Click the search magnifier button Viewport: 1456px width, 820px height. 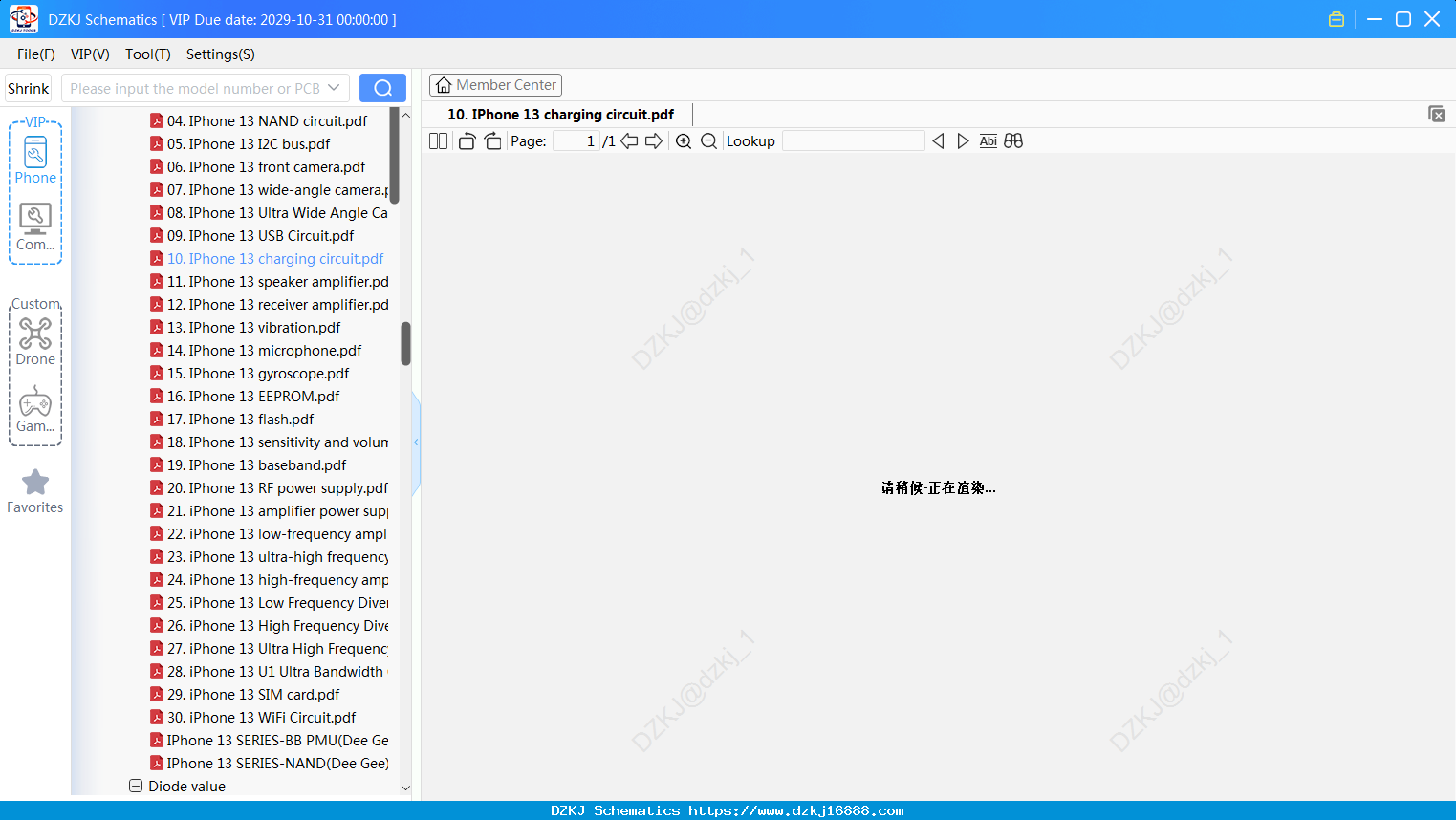click(x=382, y=88)
